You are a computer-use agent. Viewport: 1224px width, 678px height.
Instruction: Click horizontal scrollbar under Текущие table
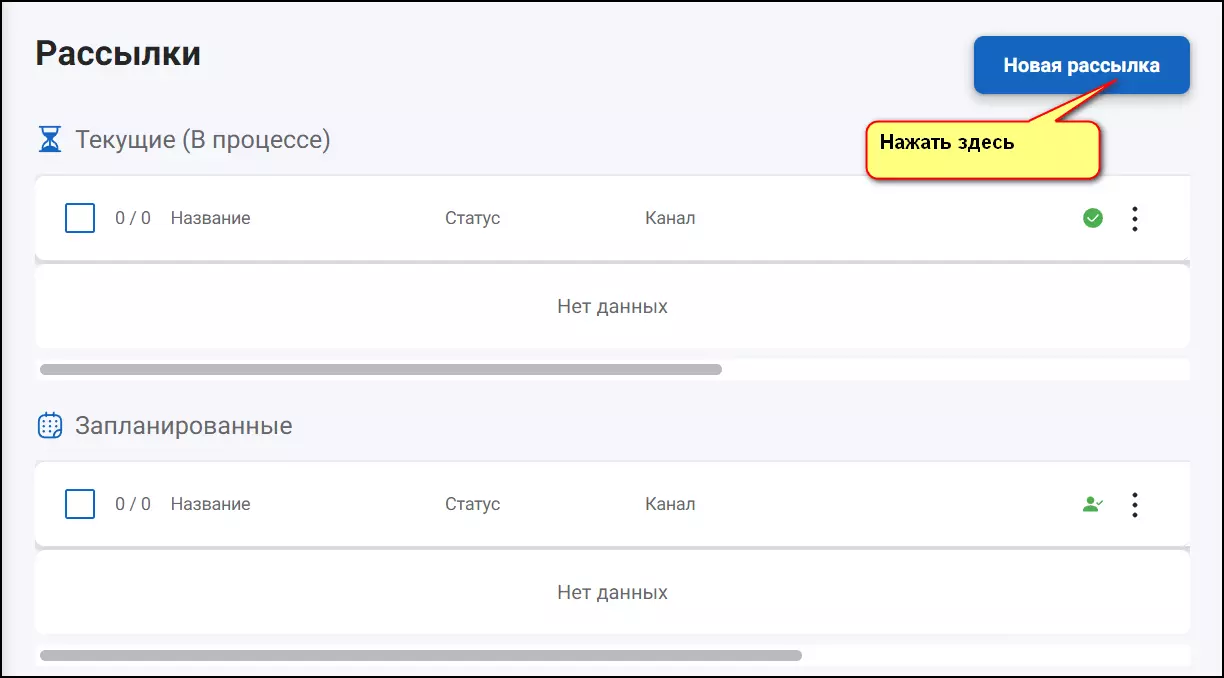coord(381,369)
